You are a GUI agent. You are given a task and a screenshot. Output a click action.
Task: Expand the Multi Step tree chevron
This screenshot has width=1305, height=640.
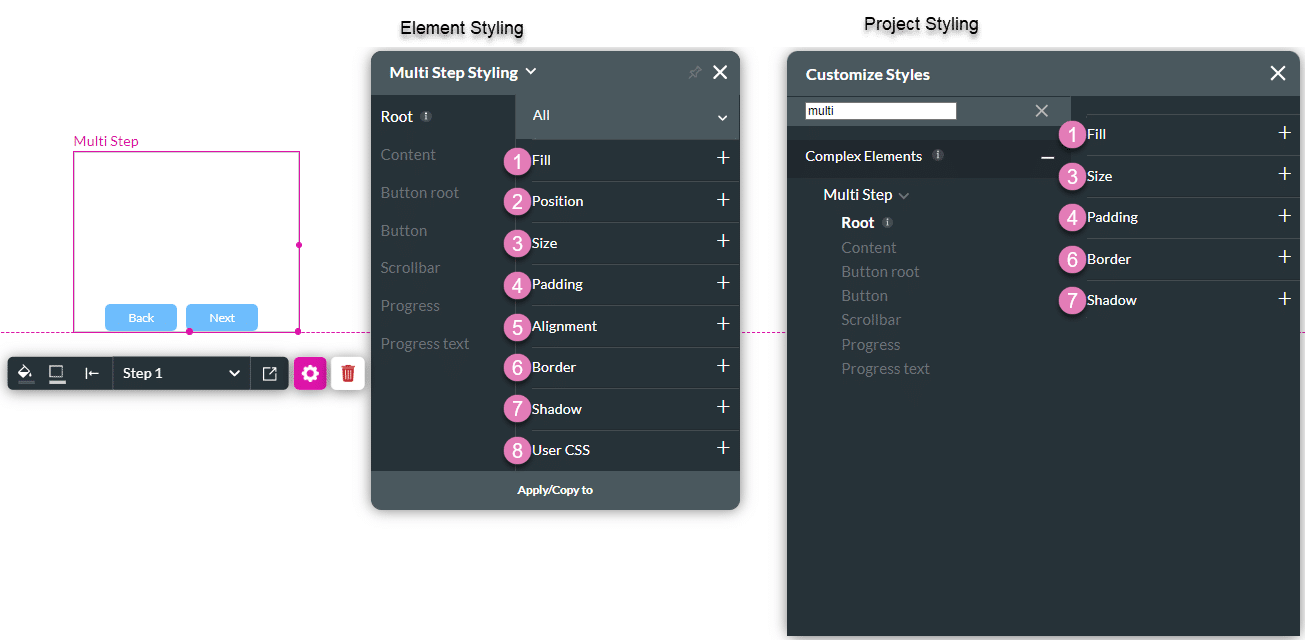pos(904,195)
